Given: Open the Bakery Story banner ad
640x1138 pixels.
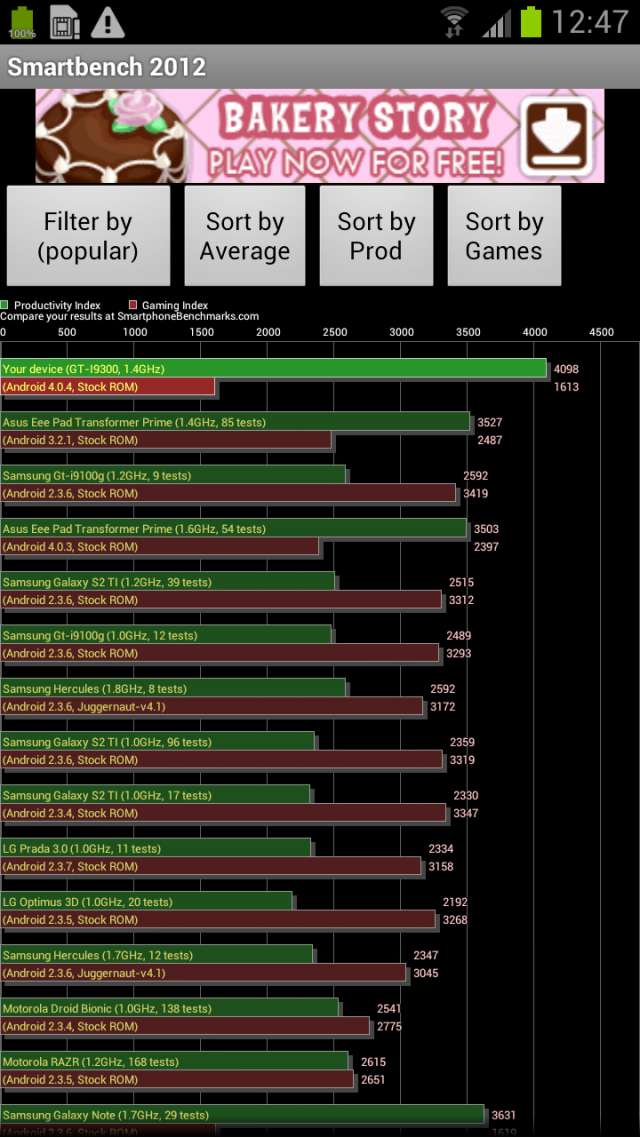Looking at the screenshot, I should point(320,136).
